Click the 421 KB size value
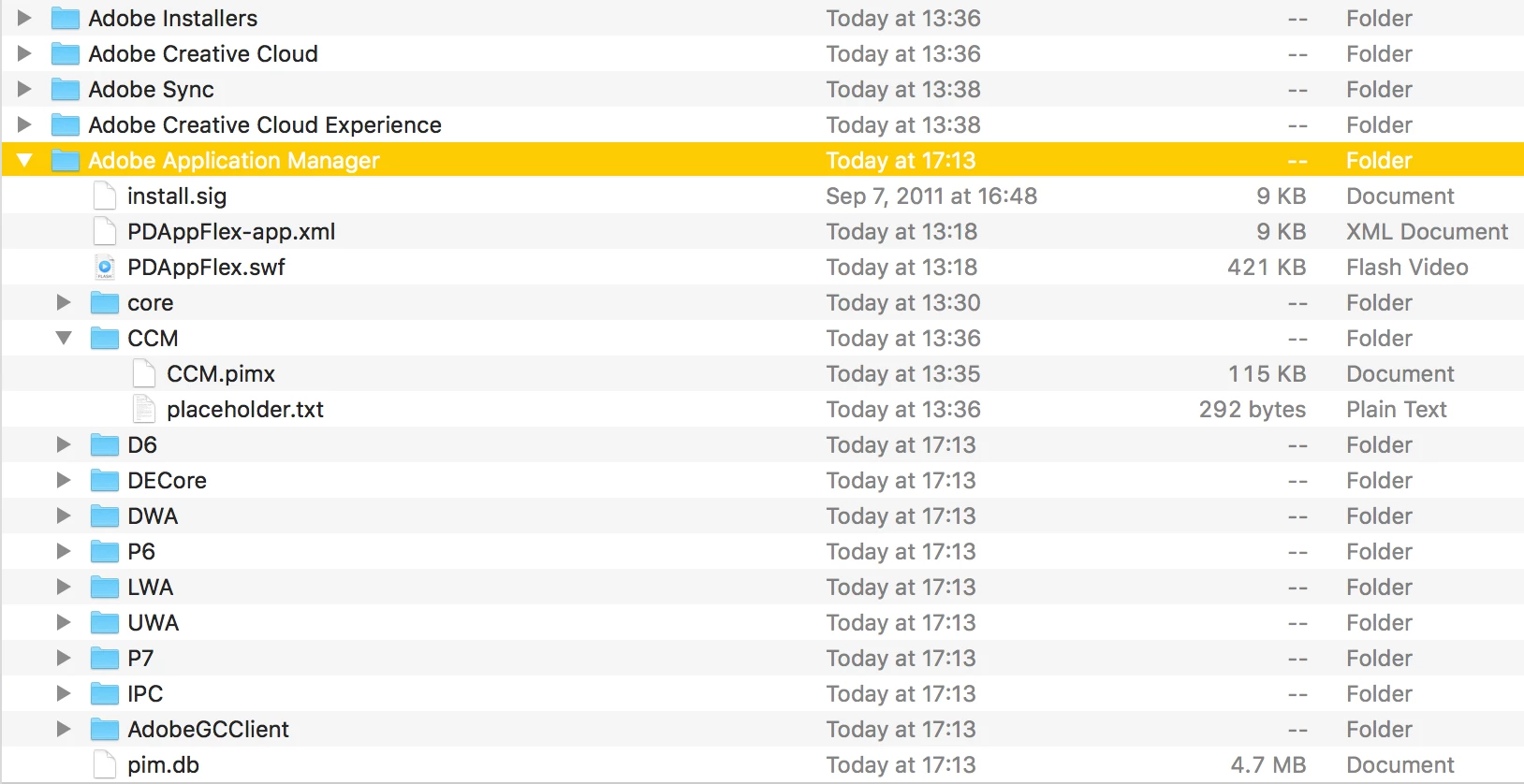The width and height of the screenshot is (1524, 784). tap(1267, 268)
